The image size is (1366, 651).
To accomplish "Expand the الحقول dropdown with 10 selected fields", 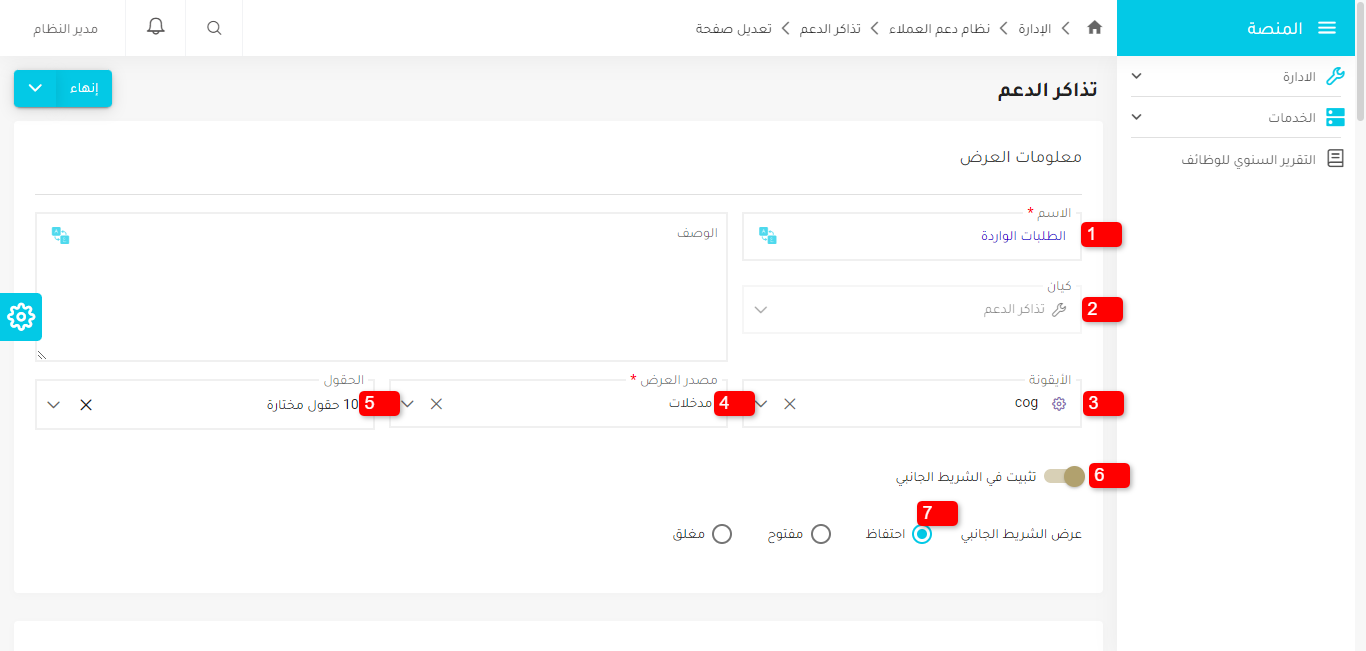I will (x=53, y=404).
